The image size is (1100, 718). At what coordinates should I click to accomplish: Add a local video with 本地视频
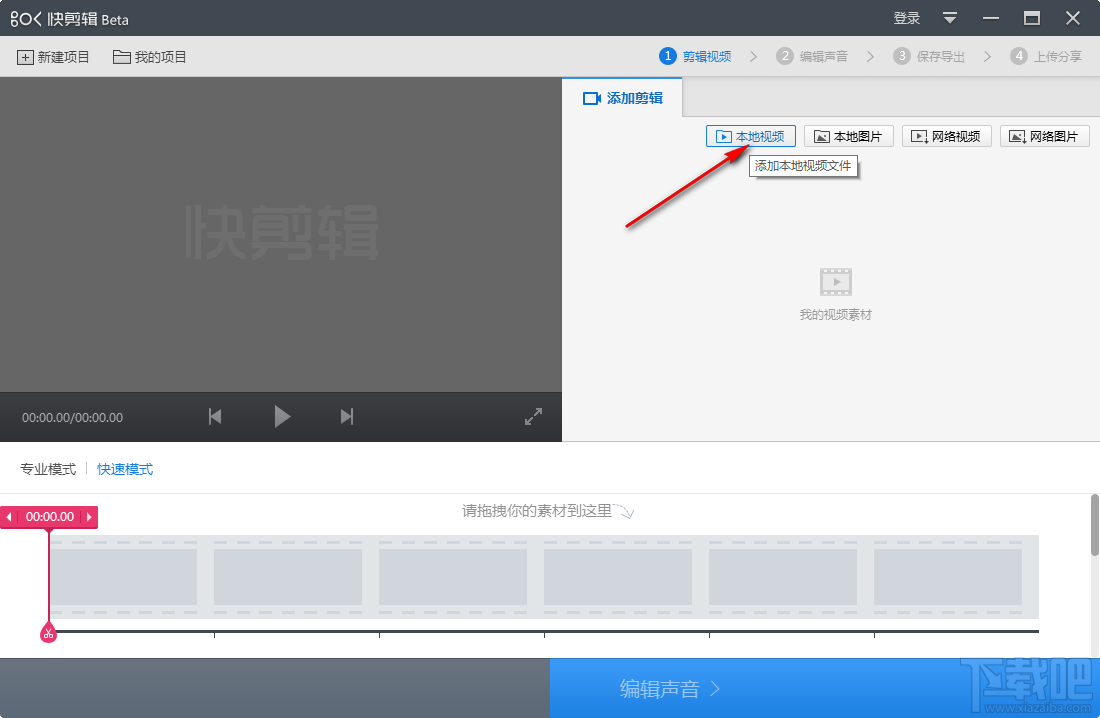coord(750,136)
